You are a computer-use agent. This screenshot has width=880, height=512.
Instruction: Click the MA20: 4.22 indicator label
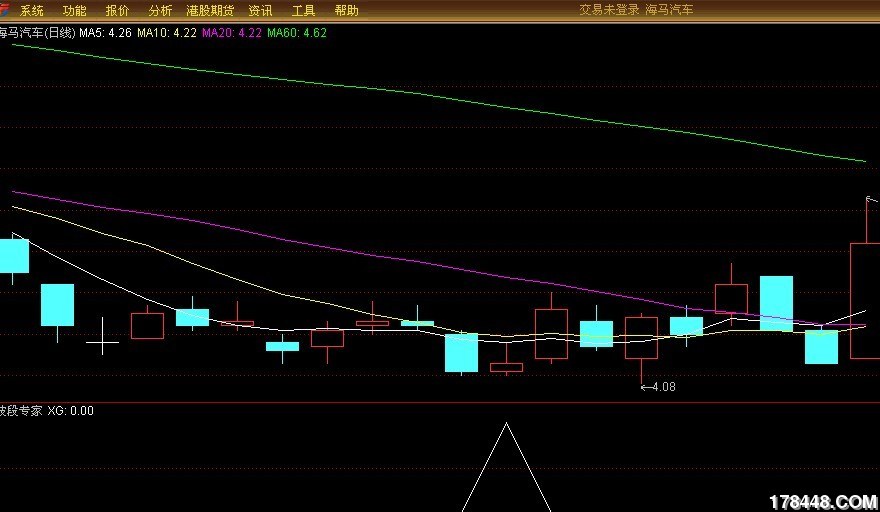[x=232, y=33]
